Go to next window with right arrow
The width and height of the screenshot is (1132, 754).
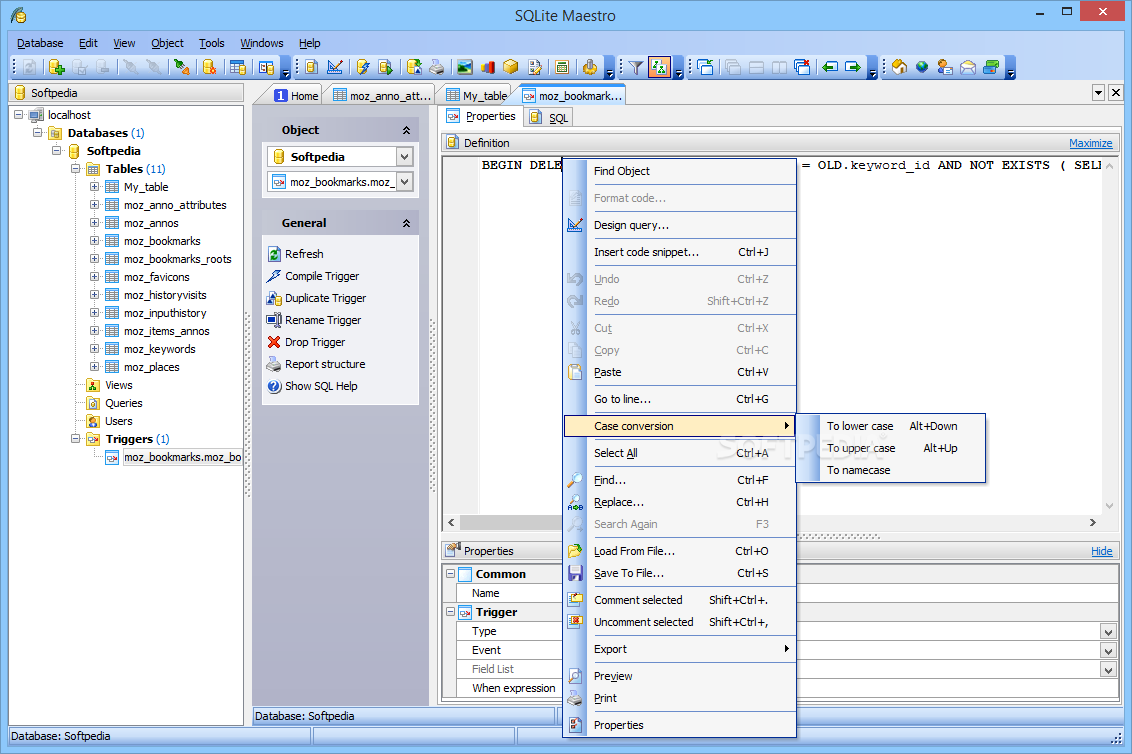point(853,67)
